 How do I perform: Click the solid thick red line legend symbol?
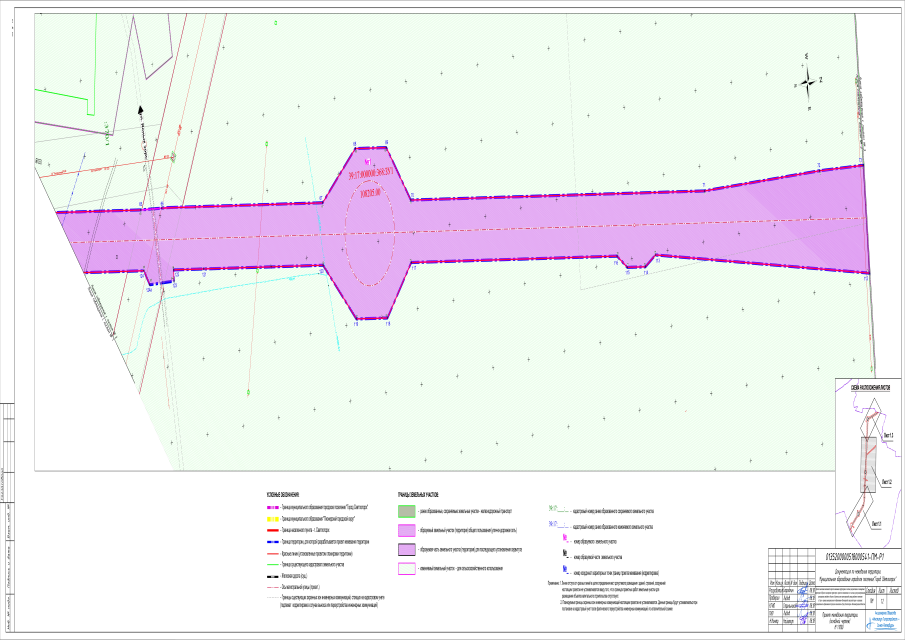274,530
